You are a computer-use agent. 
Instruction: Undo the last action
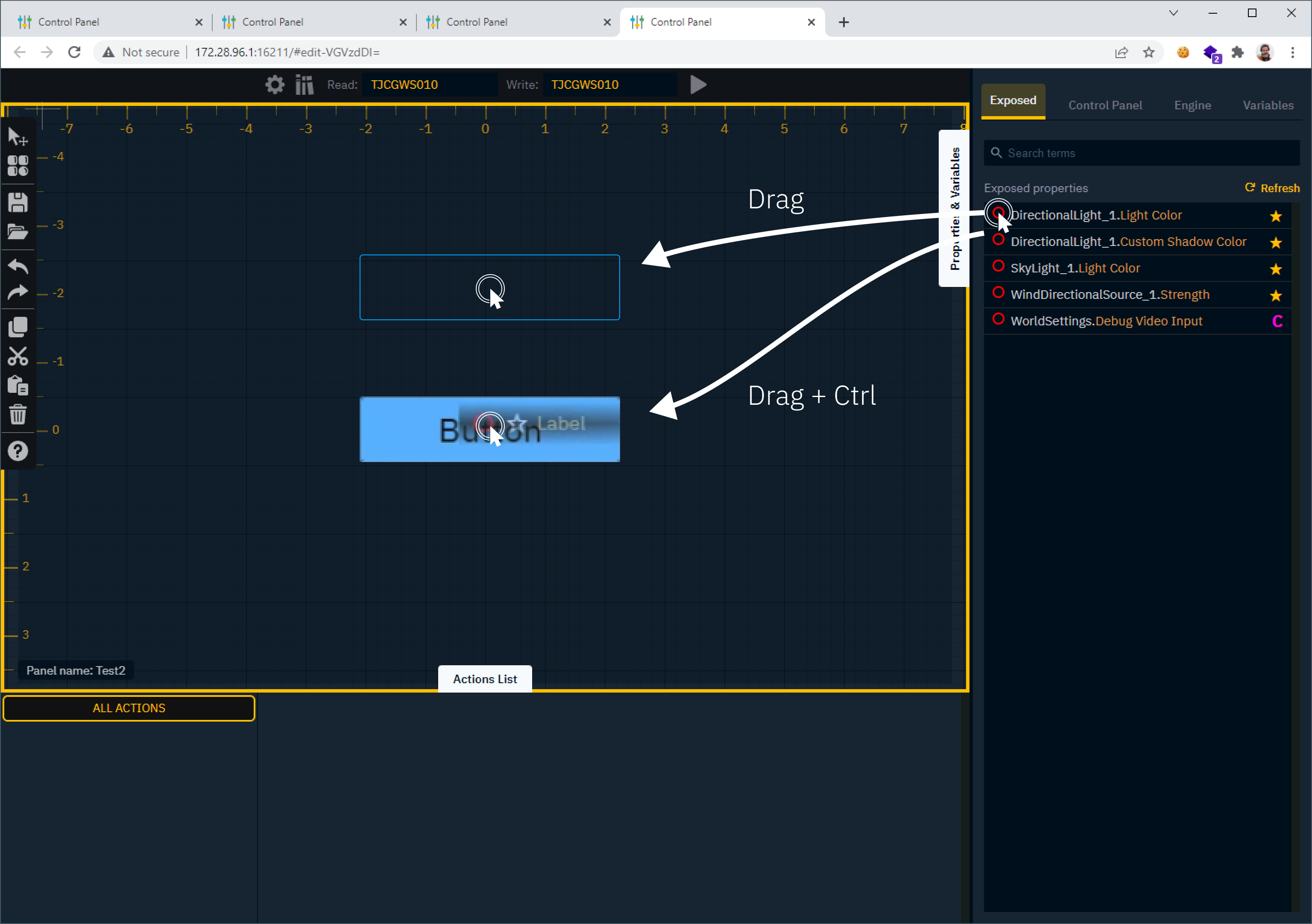[18, 265]
